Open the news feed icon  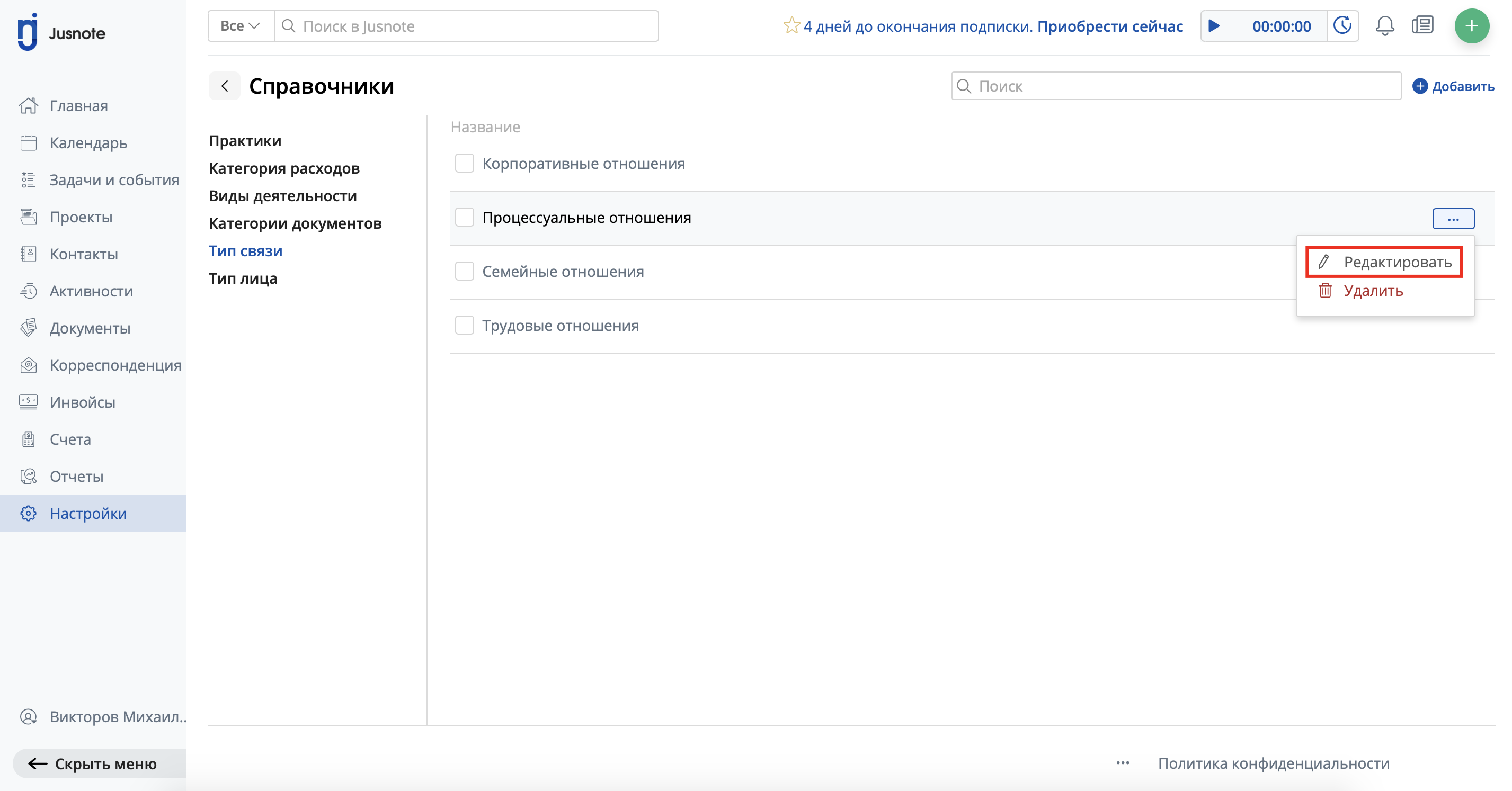pos(1422,26)
